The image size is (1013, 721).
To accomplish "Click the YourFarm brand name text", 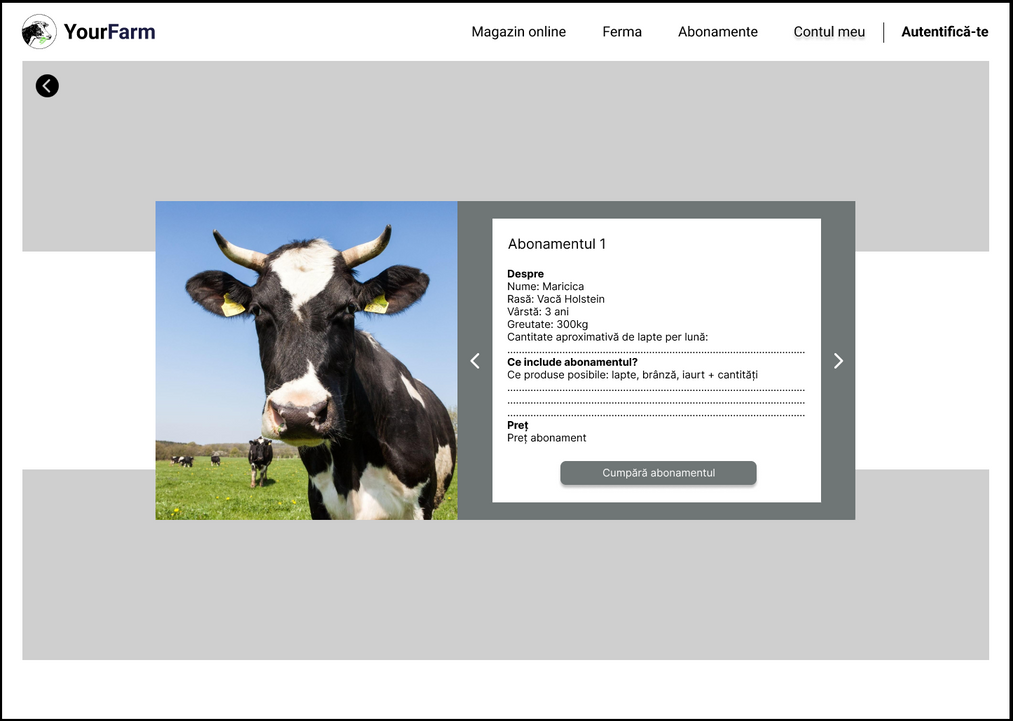I will click(109, 32).
